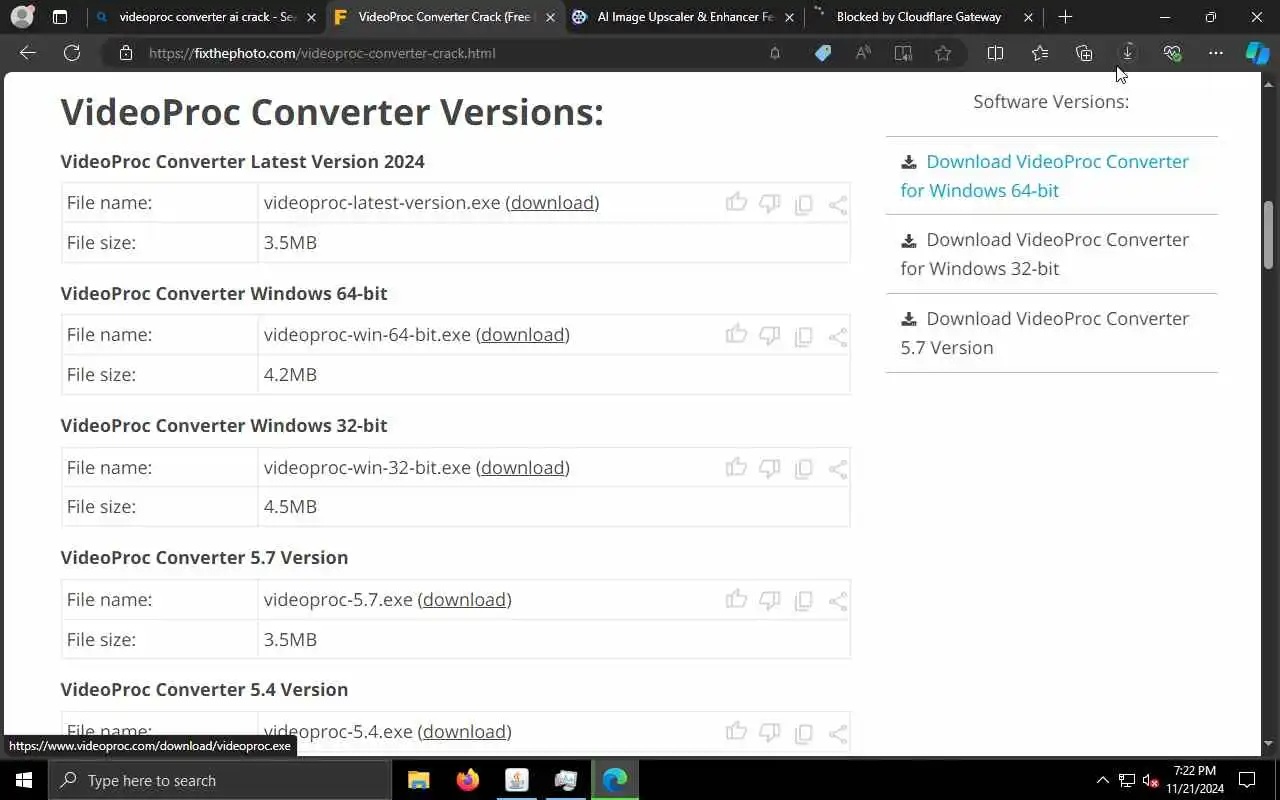Like the videoproc-5.7.exe row

tap(736, 599)
